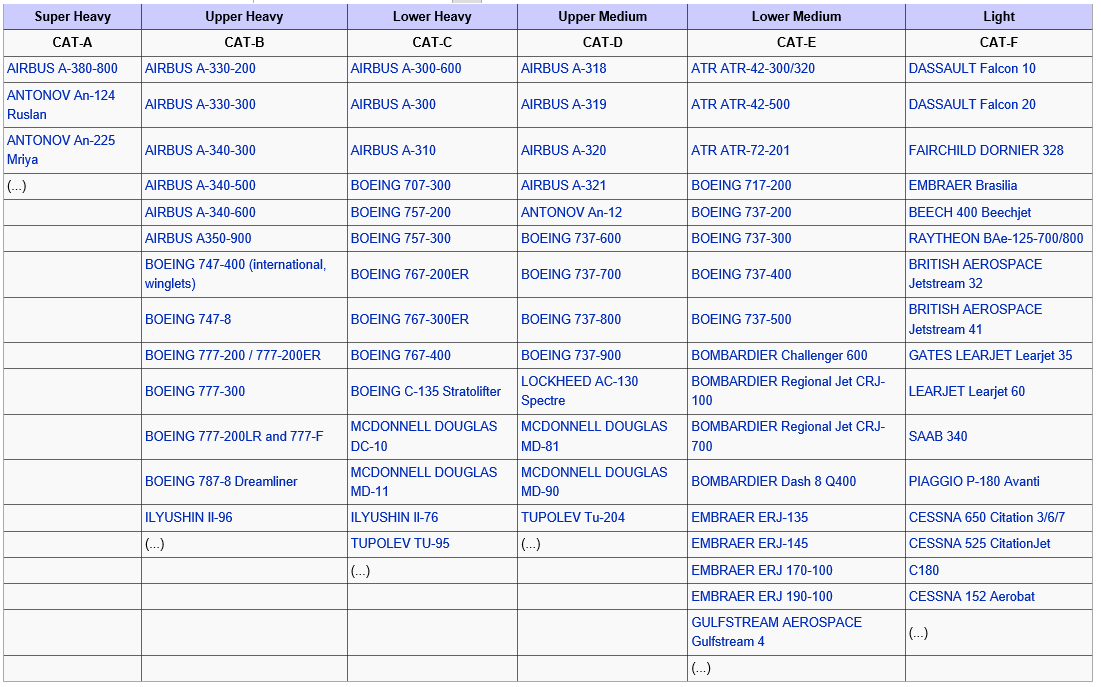Open the ANTONOV An-124 Ruslan link

(61, 105)
